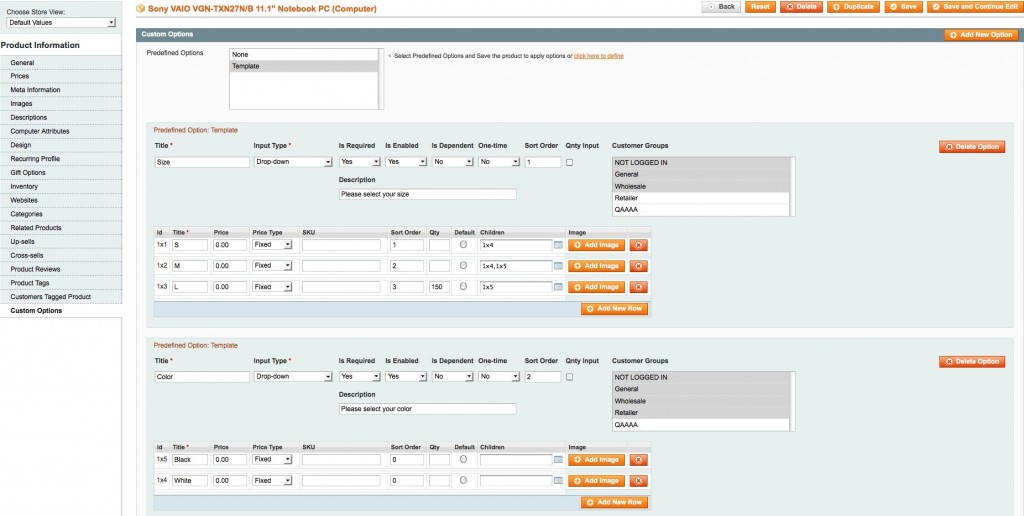Add new row to Color option
1024x516 pixels.
[615, 503]
